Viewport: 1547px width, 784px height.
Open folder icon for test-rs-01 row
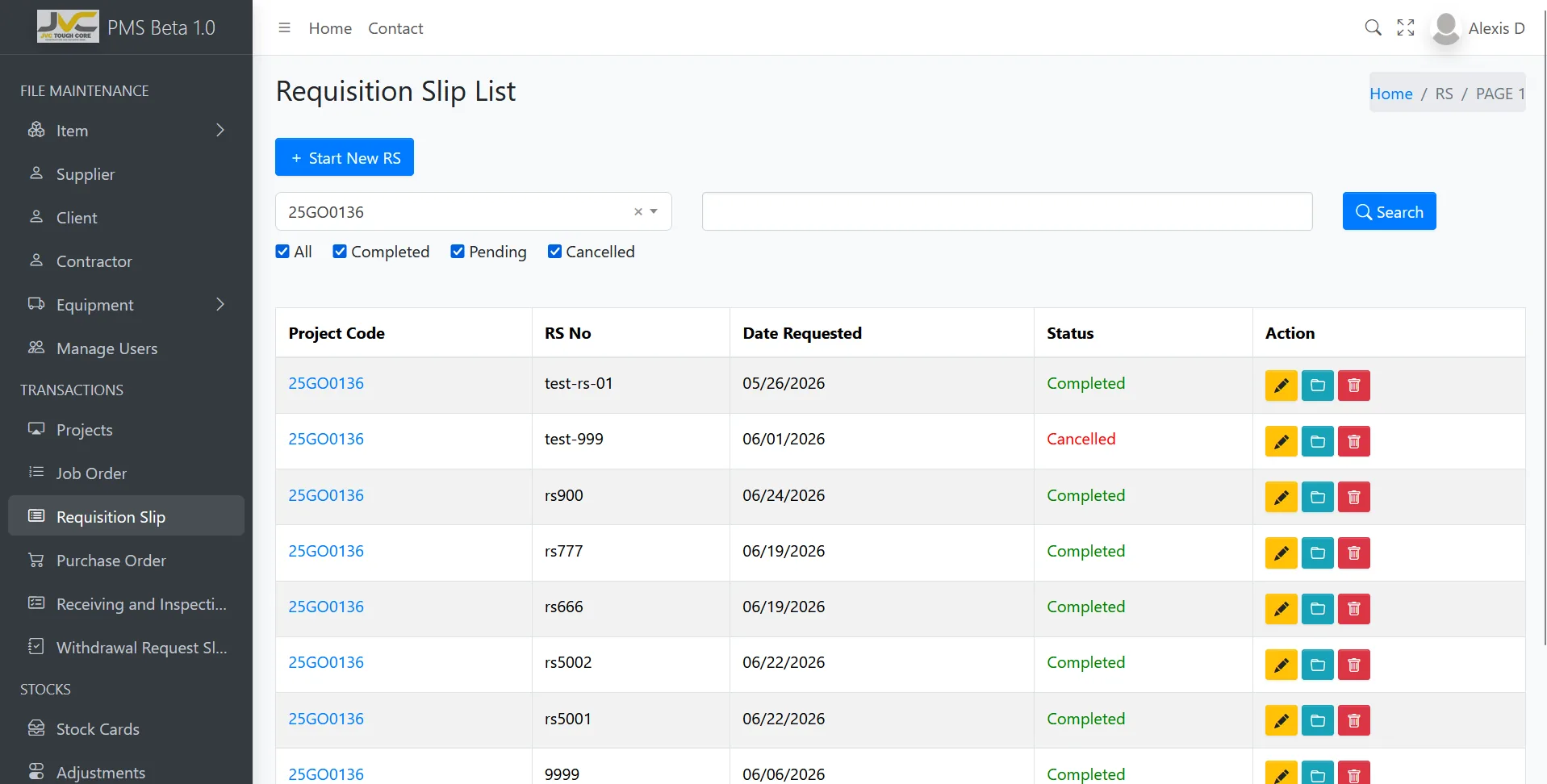click(x=1318, y=386)
